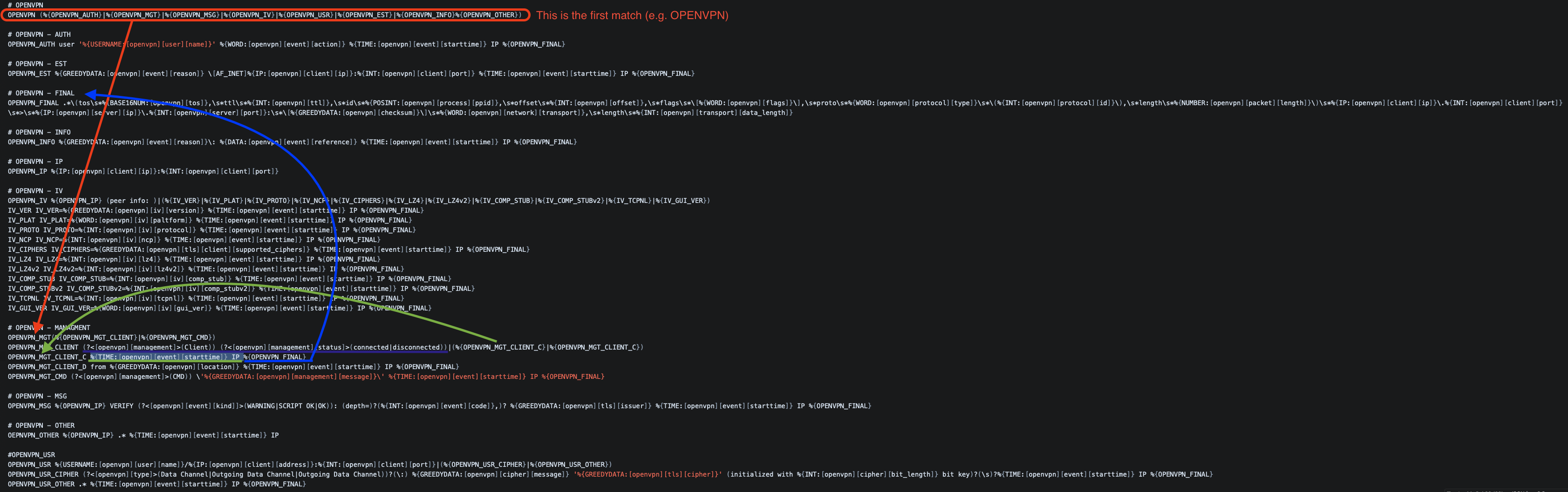Viewport: 1568px width, 492px height.
Task: Select the OPENVPN_EST pattern definition line
Action: tap(351, 74)
